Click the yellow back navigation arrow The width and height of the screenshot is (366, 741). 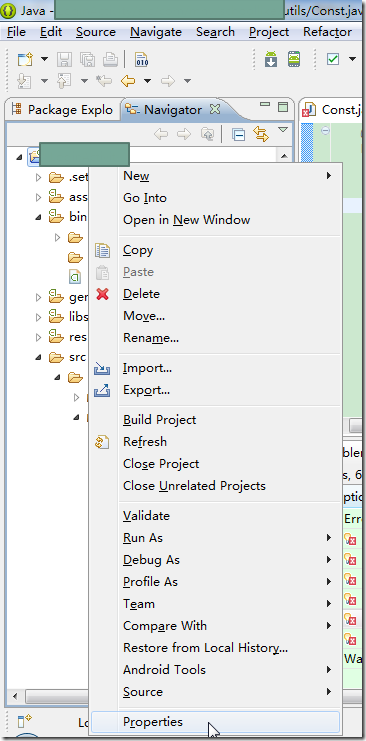(x=128, y=81)
